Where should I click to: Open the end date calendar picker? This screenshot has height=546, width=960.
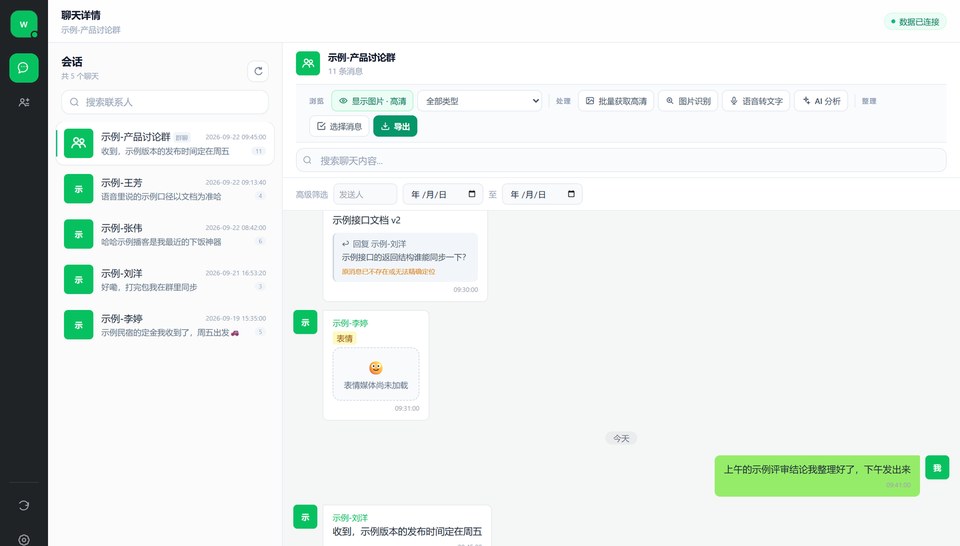click(x=571, y=194)
